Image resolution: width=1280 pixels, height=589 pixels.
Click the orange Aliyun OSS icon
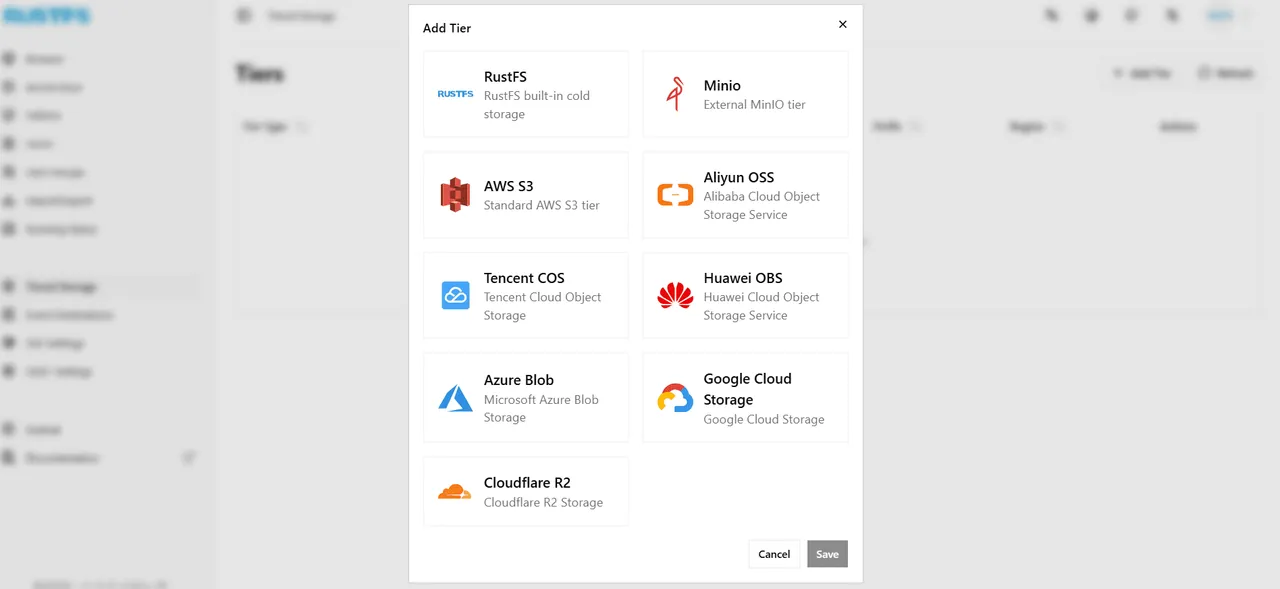pyautogui.click(x=675, y=195)
